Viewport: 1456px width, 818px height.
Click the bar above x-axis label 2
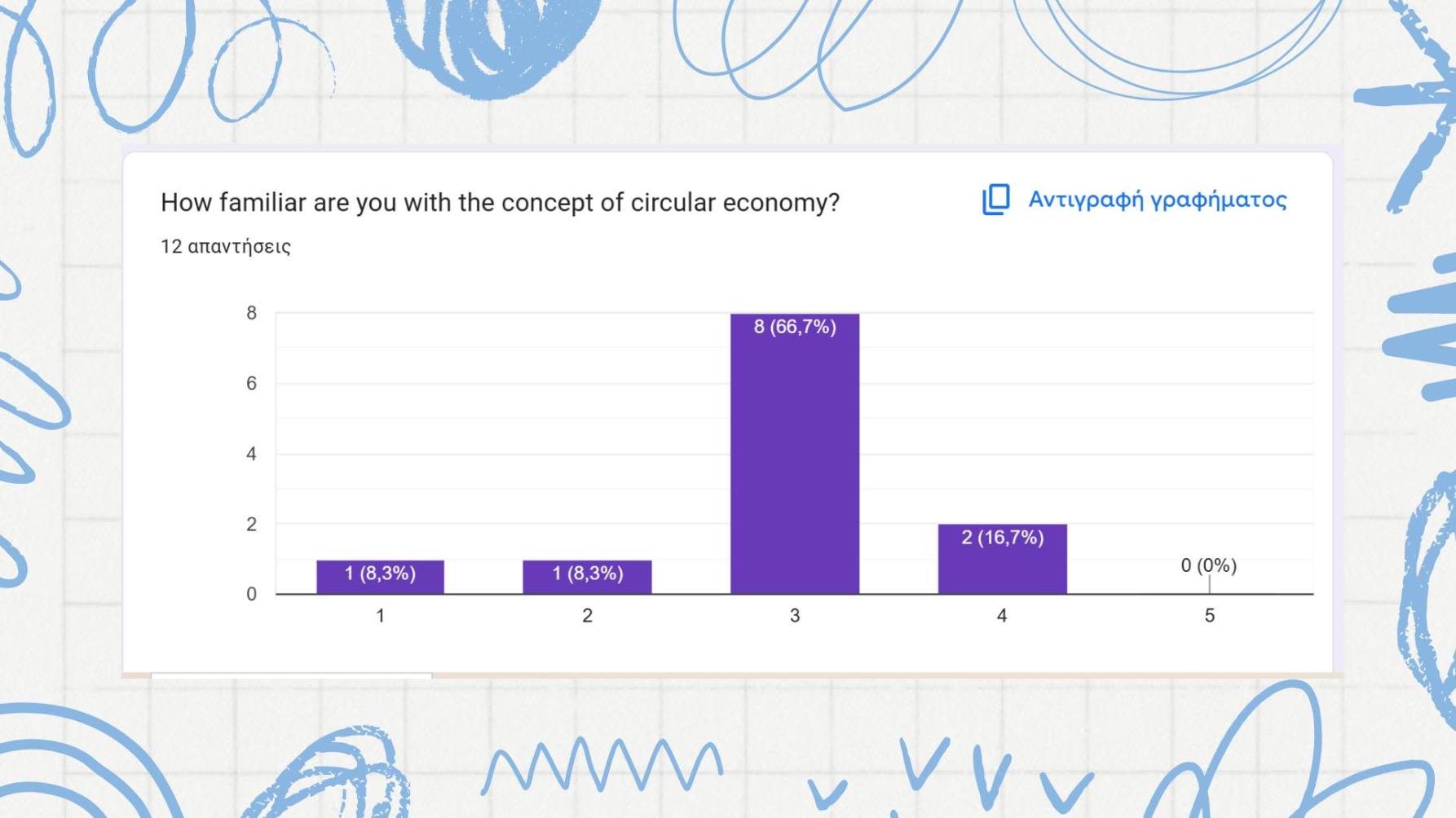click(x=587, y=577)
